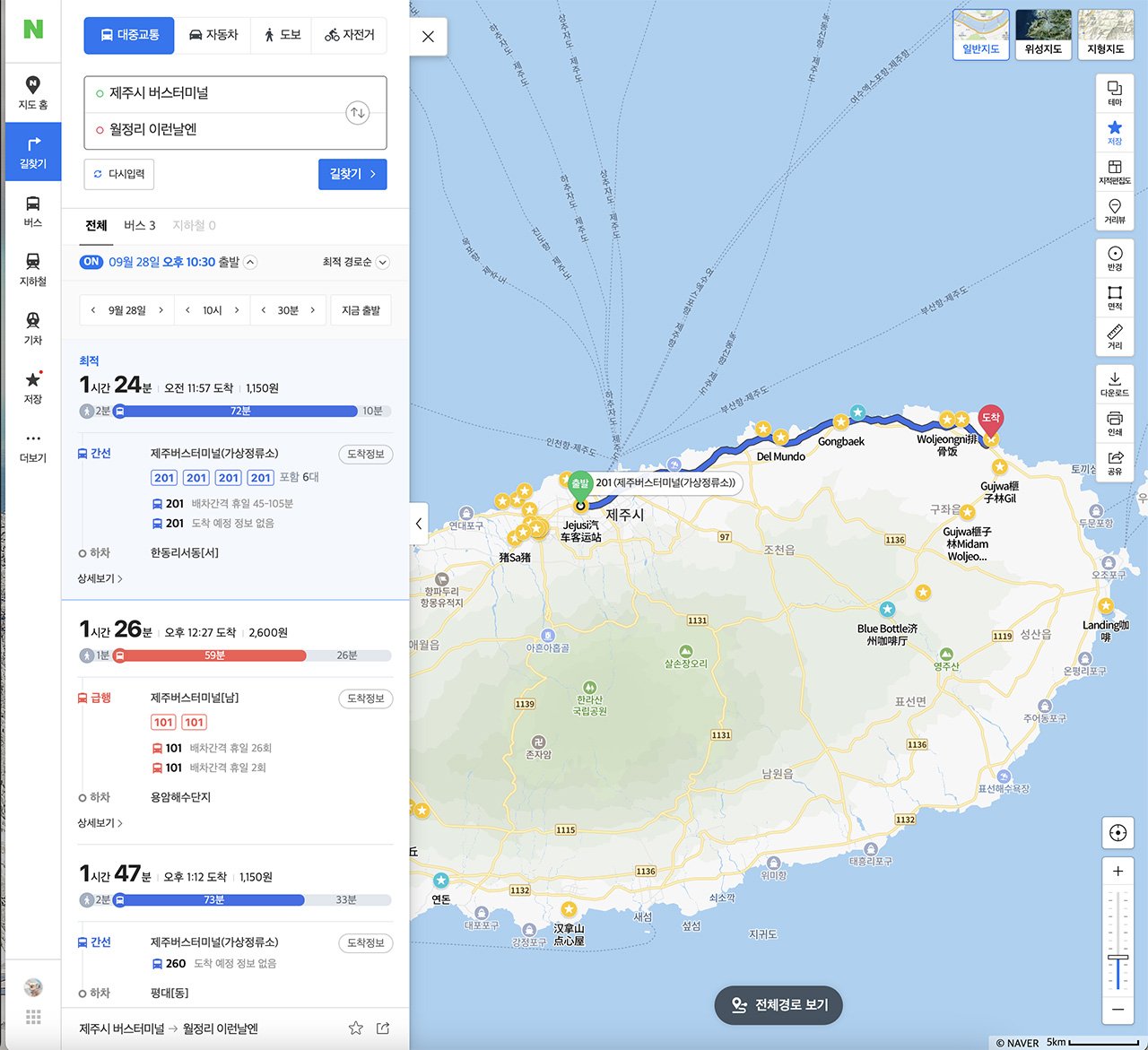Swap origin and destination
Viewport: 1148px width, 1050px height.
click(358, 112)
